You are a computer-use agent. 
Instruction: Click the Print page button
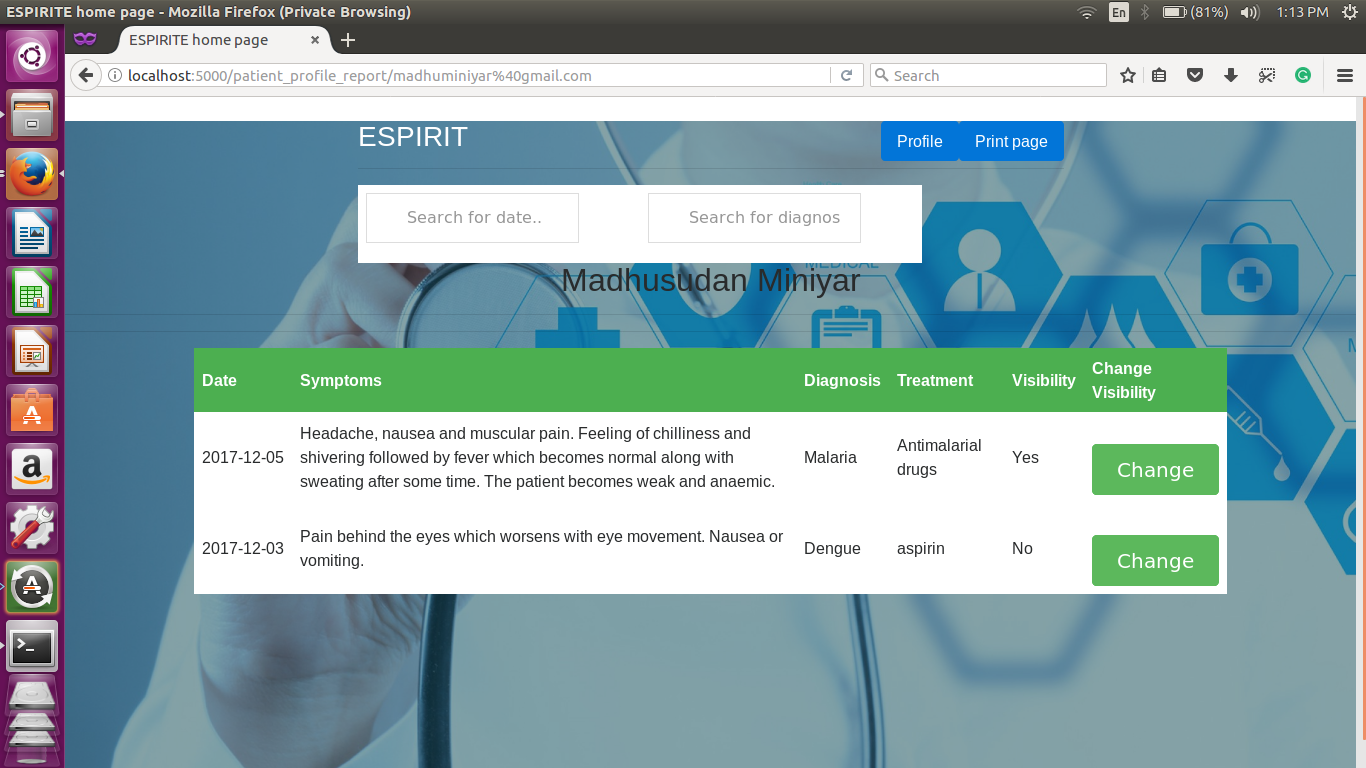[1011, 141]
